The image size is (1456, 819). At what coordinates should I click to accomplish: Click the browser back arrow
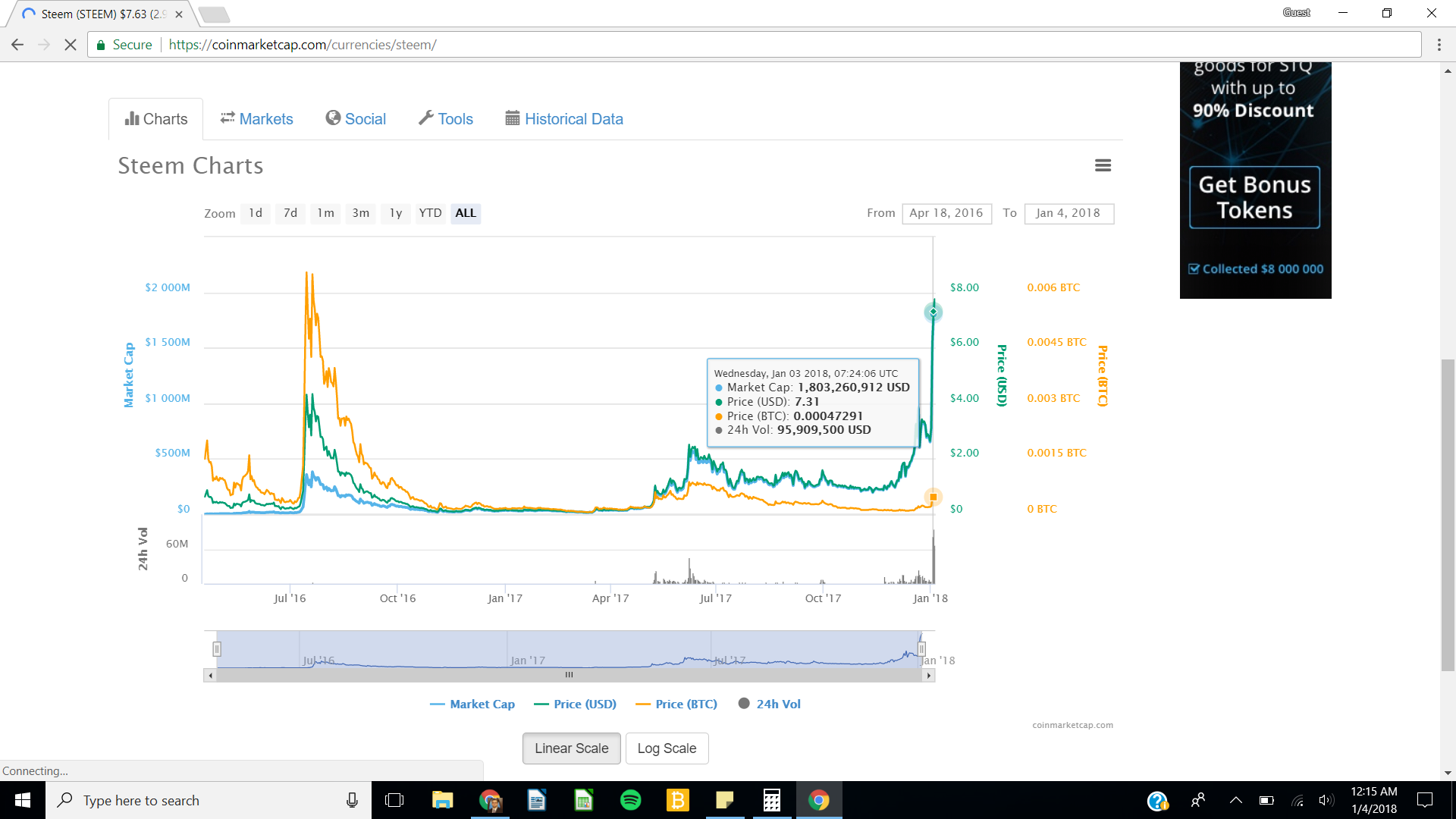point(17,45)
